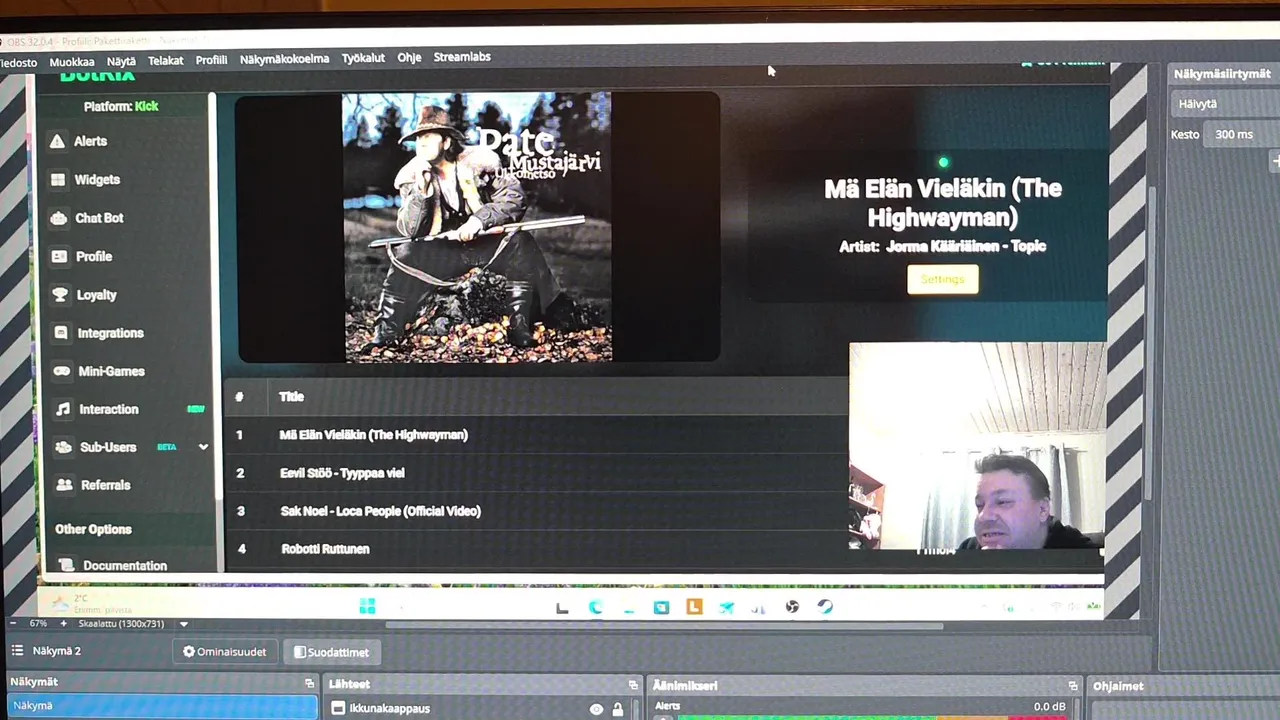Open the Työkalut menu

(x=363, y=58)
